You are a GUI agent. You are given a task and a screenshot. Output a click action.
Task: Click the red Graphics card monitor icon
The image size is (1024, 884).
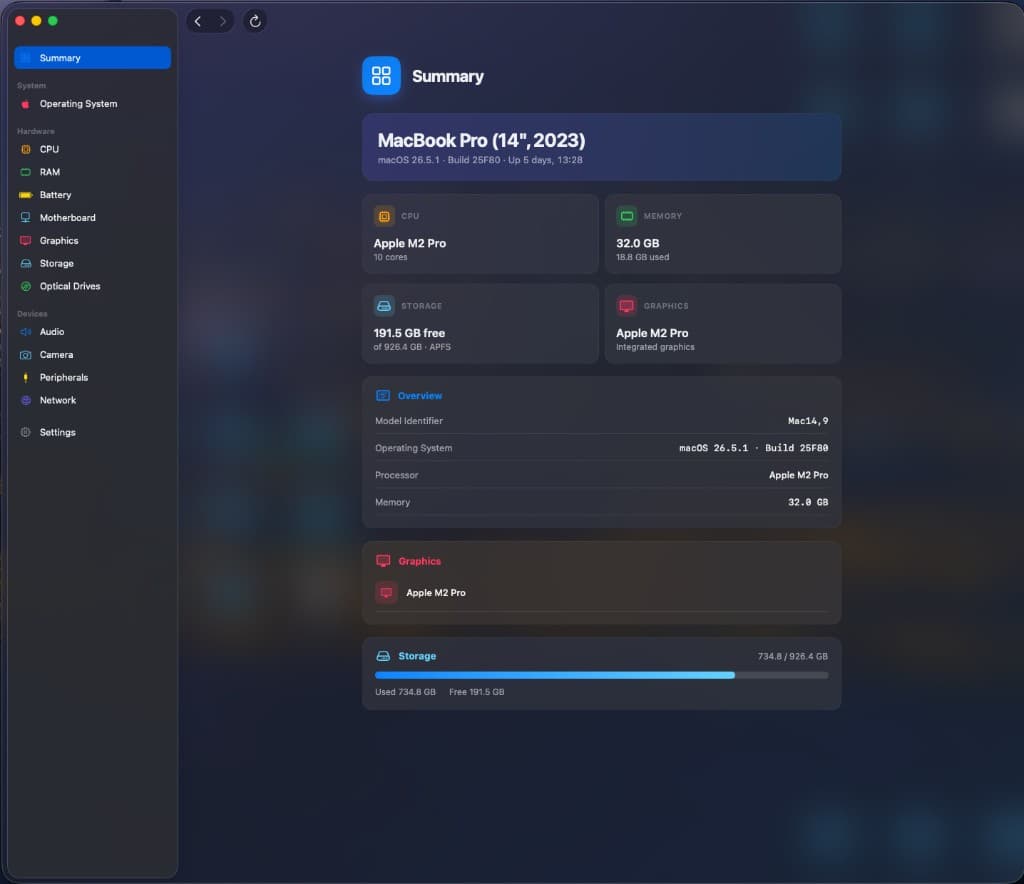click(626, 306)
